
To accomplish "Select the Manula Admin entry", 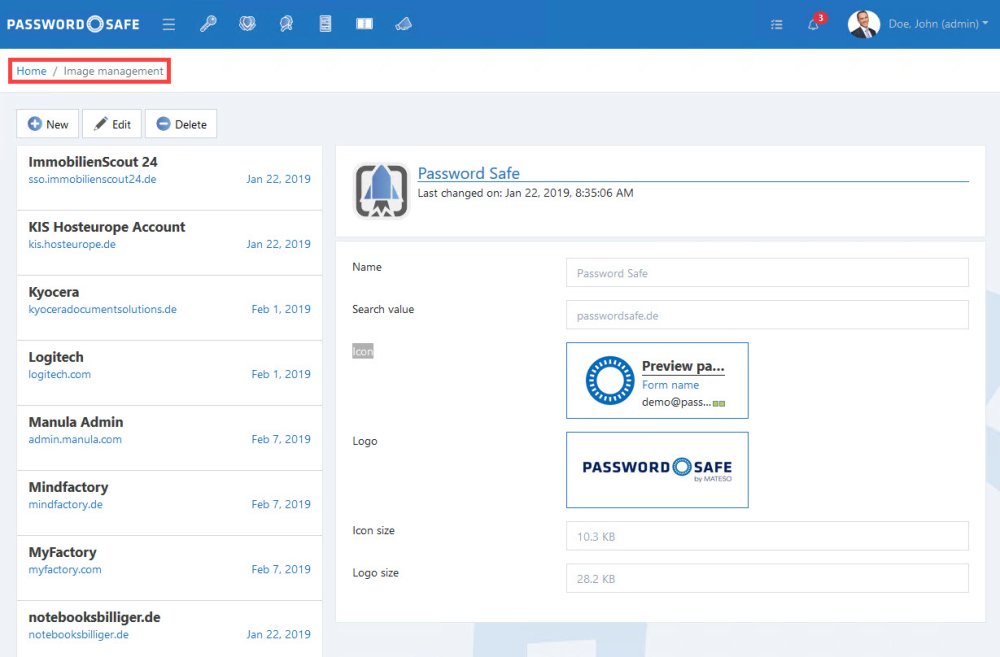I will 170,438.
